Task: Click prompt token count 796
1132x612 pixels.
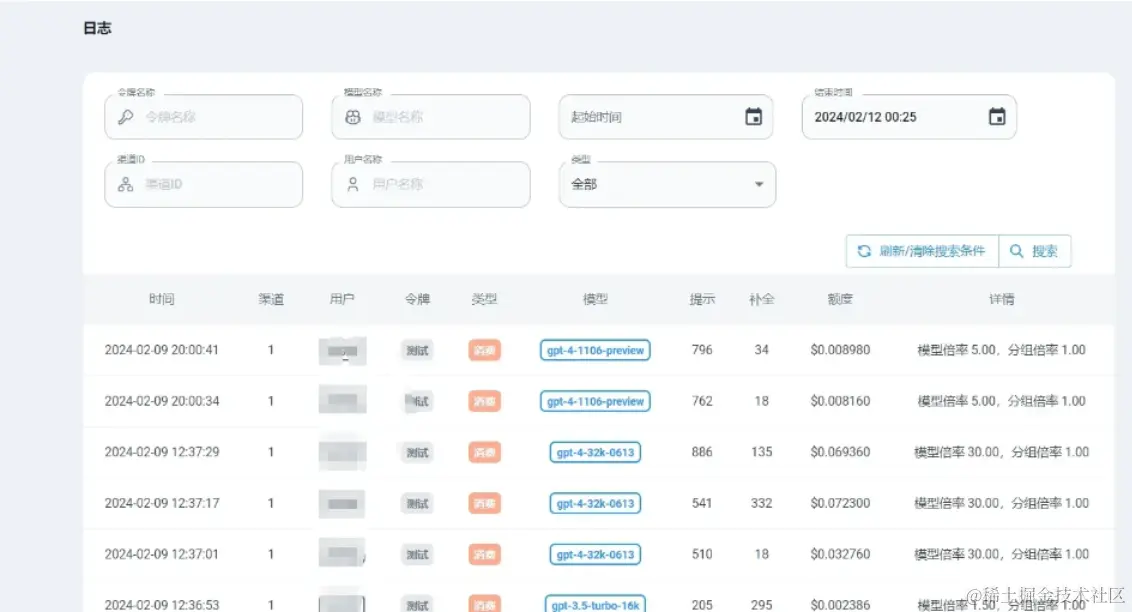Action: (x=702, y=350)
